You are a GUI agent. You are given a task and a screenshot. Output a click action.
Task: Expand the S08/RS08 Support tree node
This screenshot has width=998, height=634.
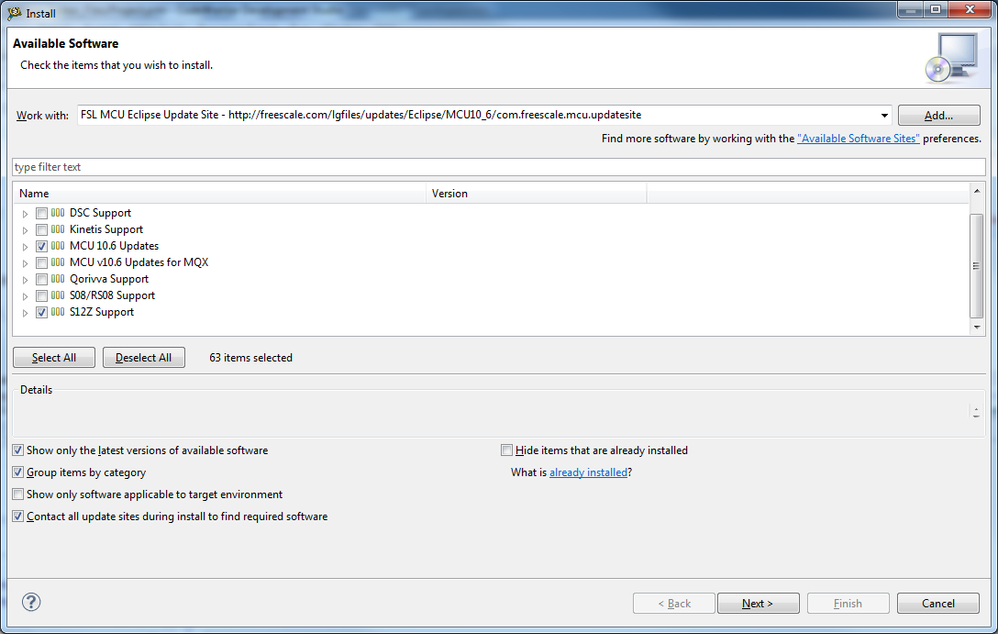coord(25,297)
